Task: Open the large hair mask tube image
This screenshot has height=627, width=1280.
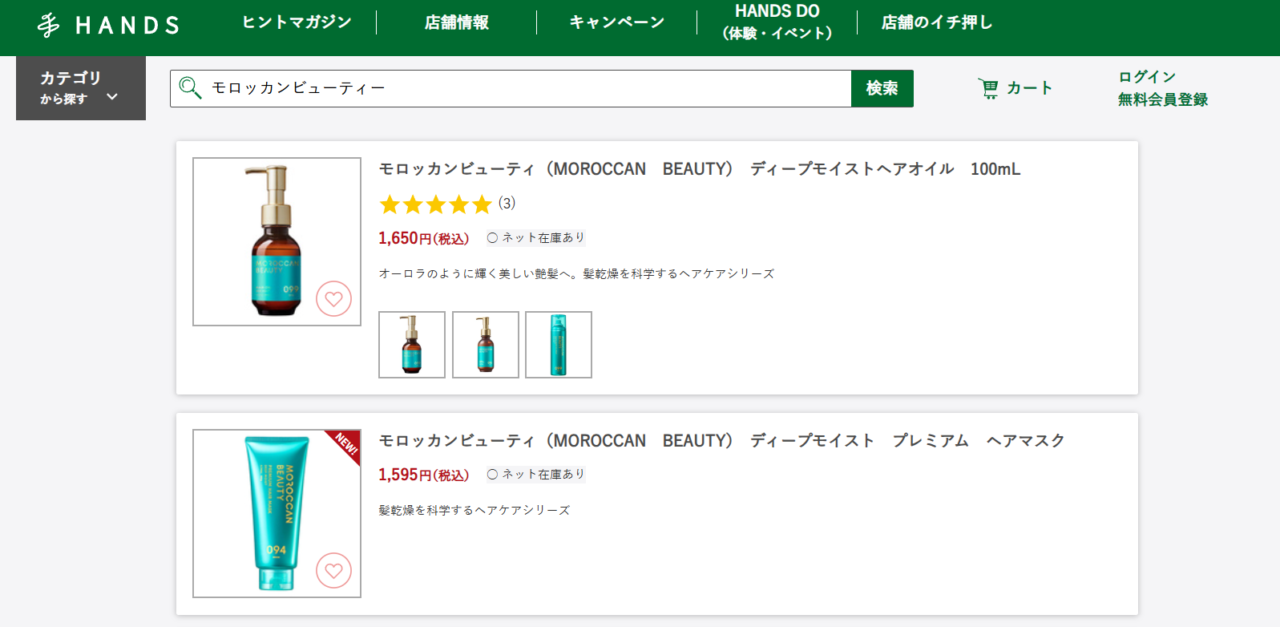Action: coord(277,514)
